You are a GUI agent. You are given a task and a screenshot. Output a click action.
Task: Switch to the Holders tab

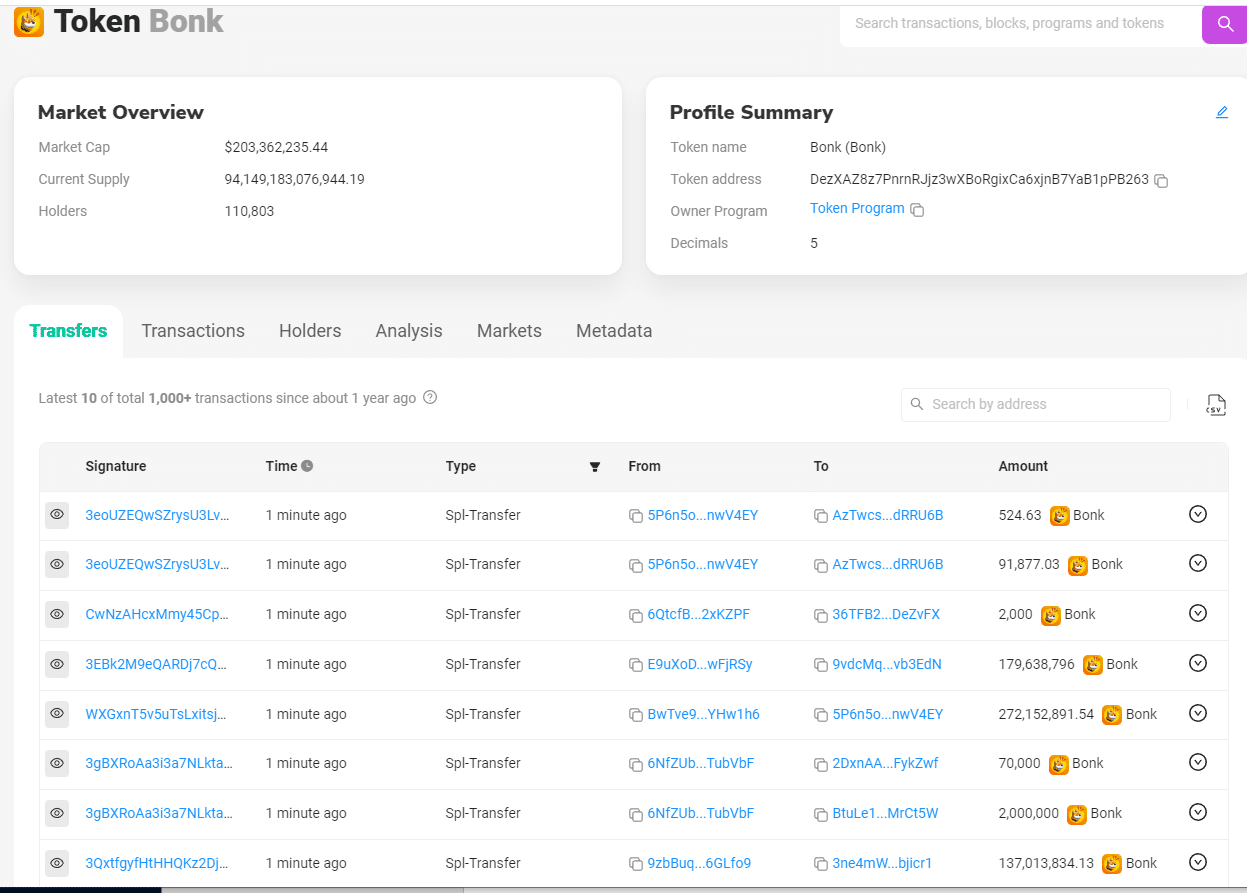click(310, 331)
